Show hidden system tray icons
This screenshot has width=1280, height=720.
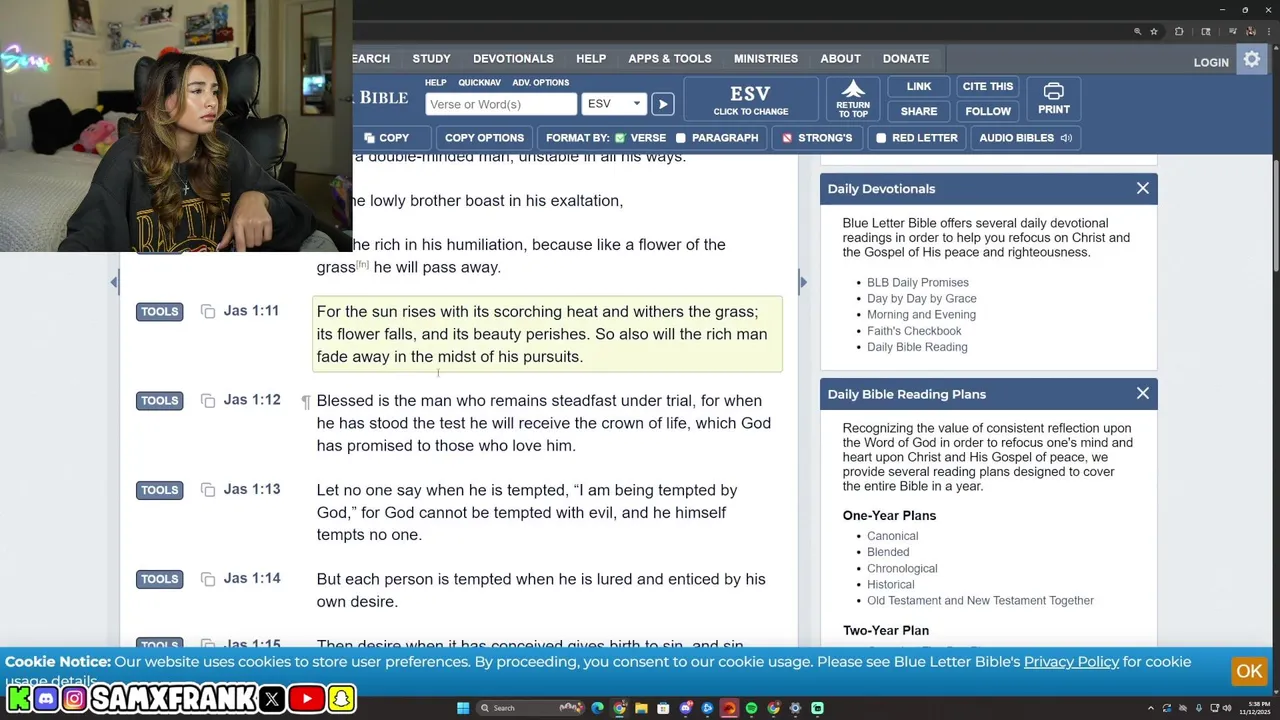point(1150,708)
